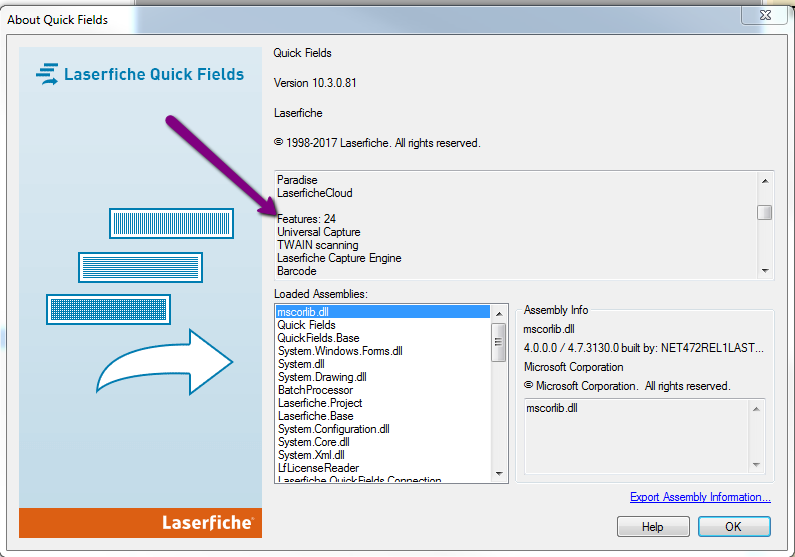Click the TWAIN scanning feature line
Viewport: 795px width, 557px height.
(318, 245)
